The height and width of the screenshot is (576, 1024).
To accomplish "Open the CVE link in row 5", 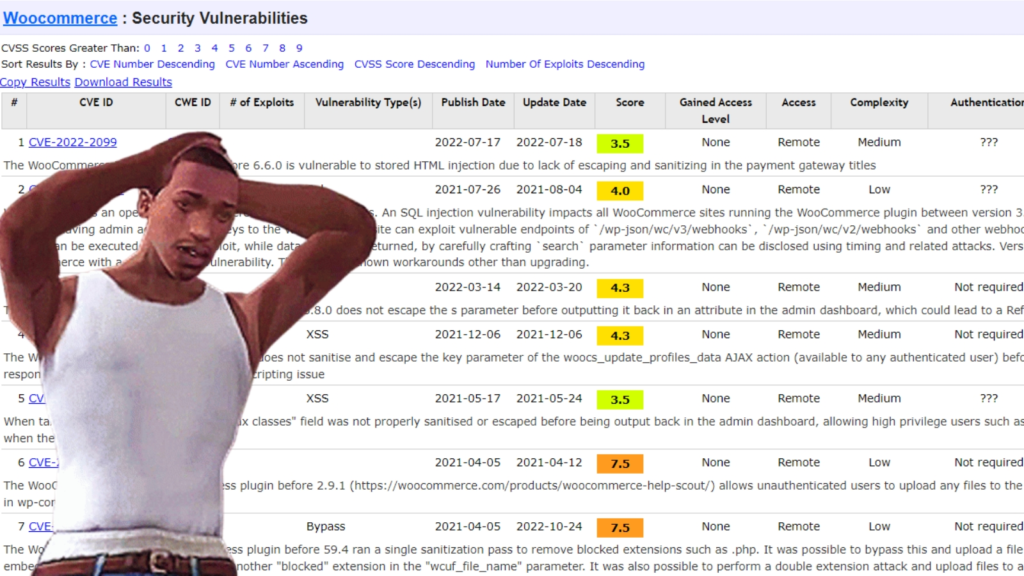I will tap(37, 398).
